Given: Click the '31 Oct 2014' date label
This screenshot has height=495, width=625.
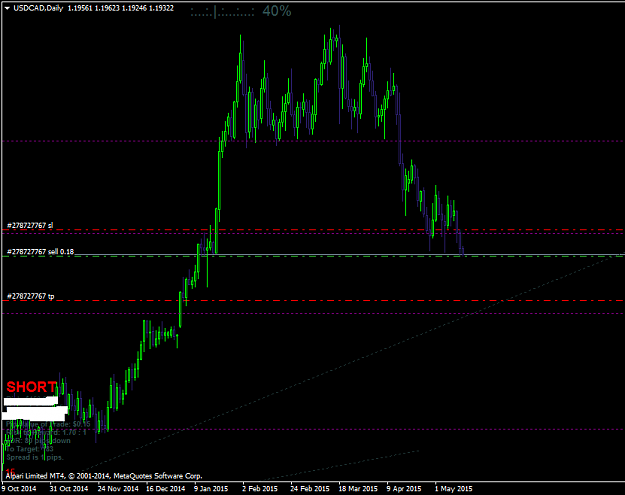Looking at the screenshot, I should click(x=69, y=489).
